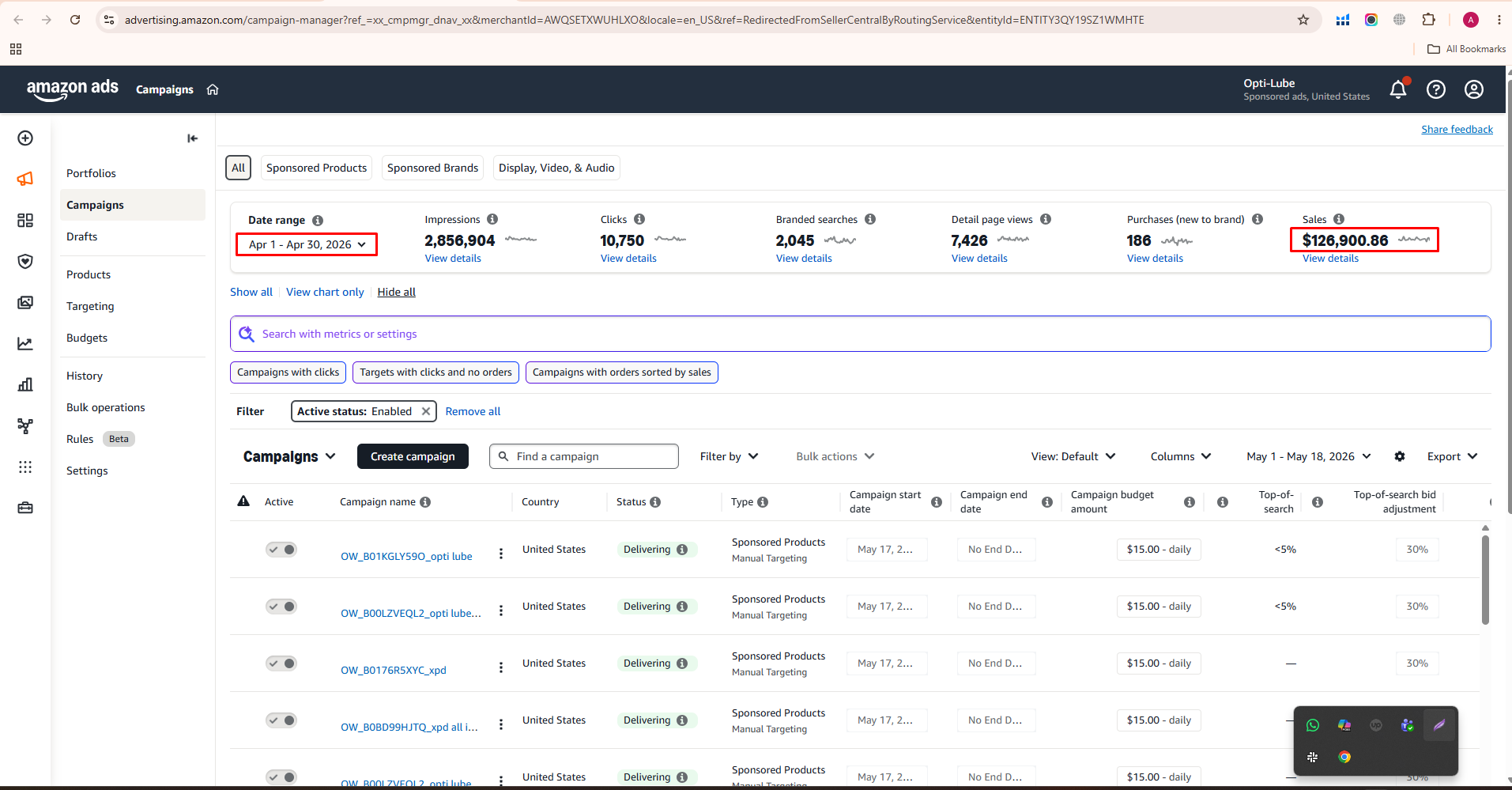Open the help question mark icon
Image resolution: width=1512 pixels, height=790 pixels.
click(1436, 89)
